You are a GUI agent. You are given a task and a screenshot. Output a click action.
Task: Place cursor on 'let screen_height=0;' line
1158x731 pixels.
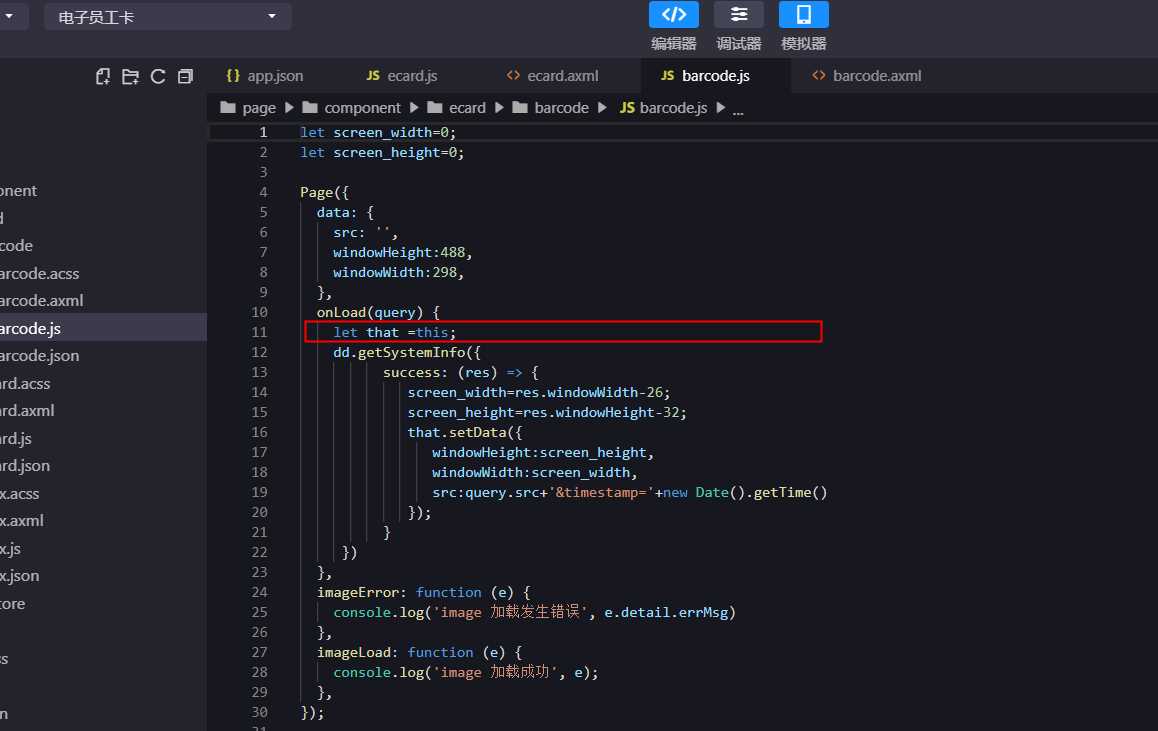(x=382, y=152)
